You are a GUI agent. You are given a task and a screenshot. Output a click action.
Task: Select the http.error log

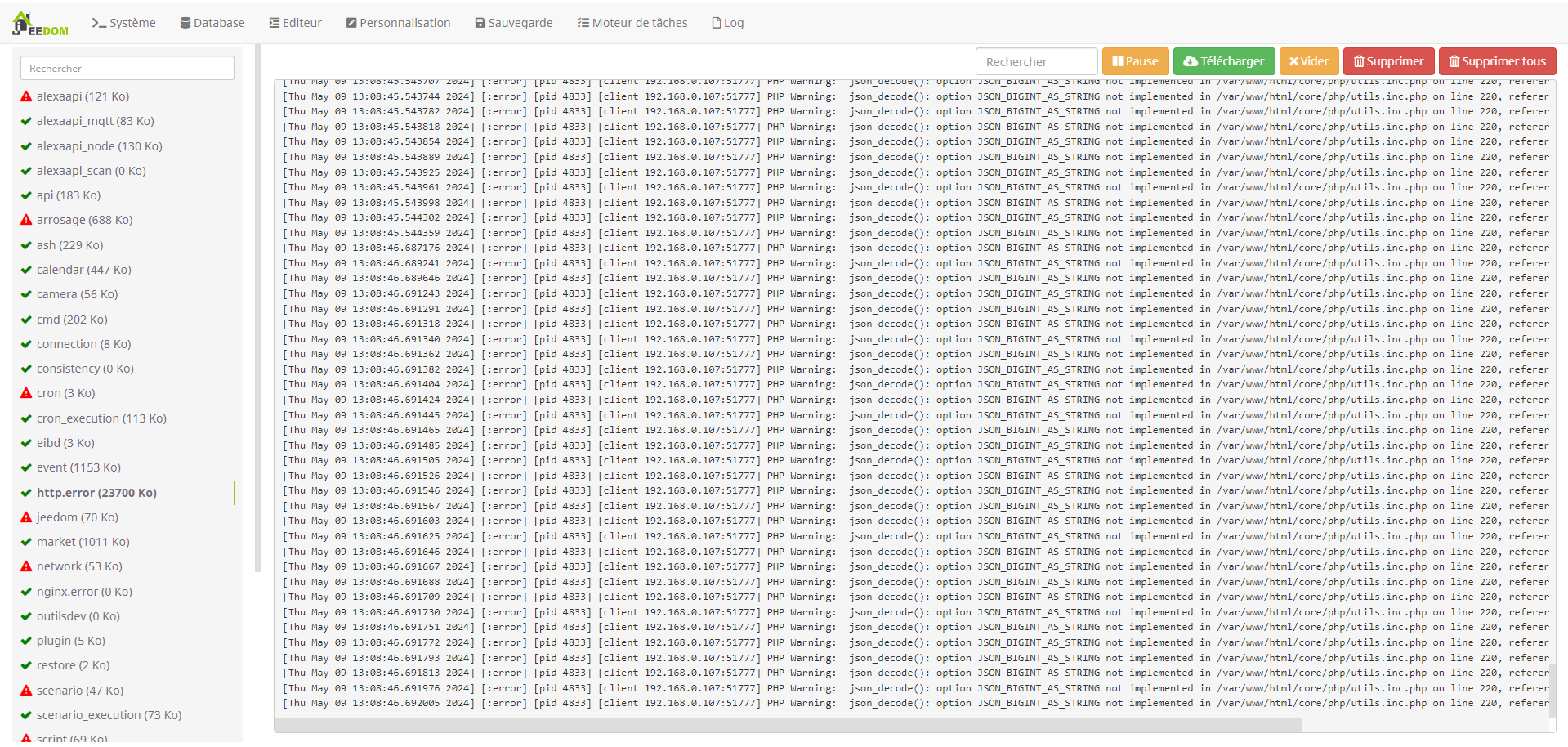(x=96, y=493)
